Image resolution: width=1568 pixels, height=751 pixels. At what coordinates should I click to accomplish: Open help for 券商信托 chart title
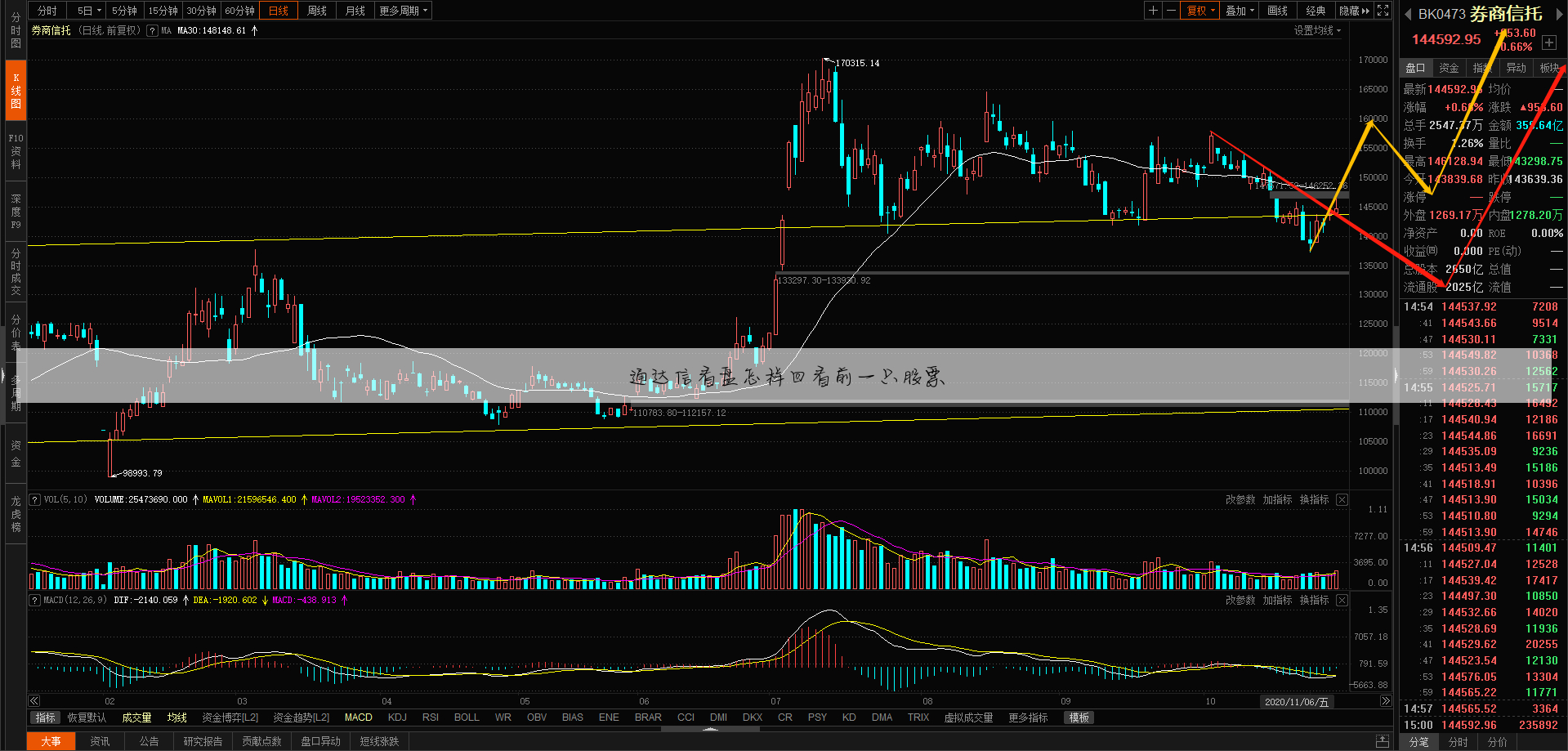(x=152, y=30)
